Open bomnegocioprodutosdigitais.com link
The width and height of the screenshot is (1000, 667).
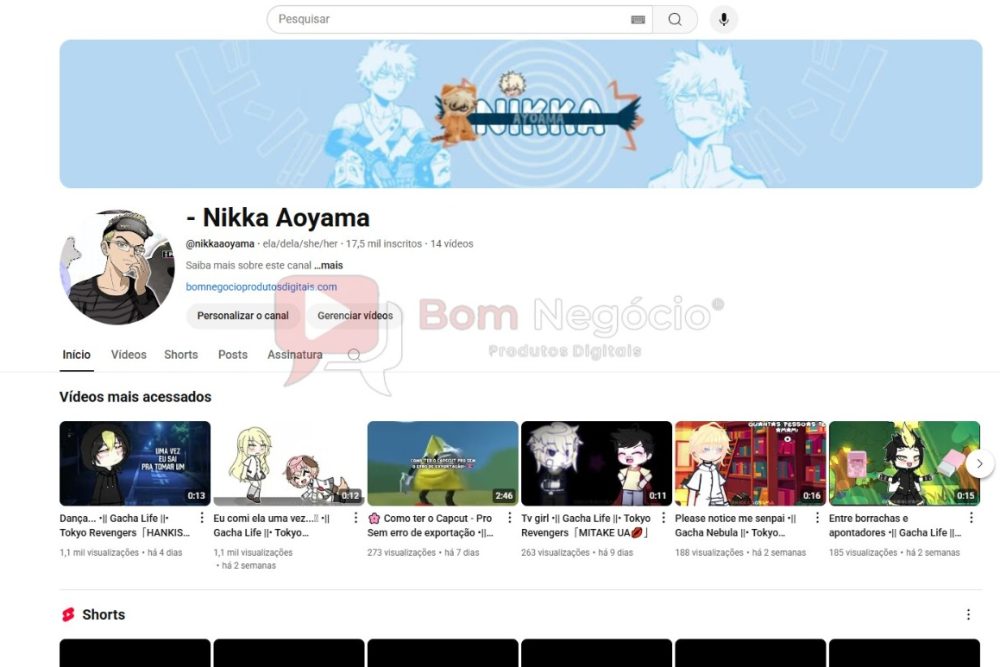[x=261, y=287]
